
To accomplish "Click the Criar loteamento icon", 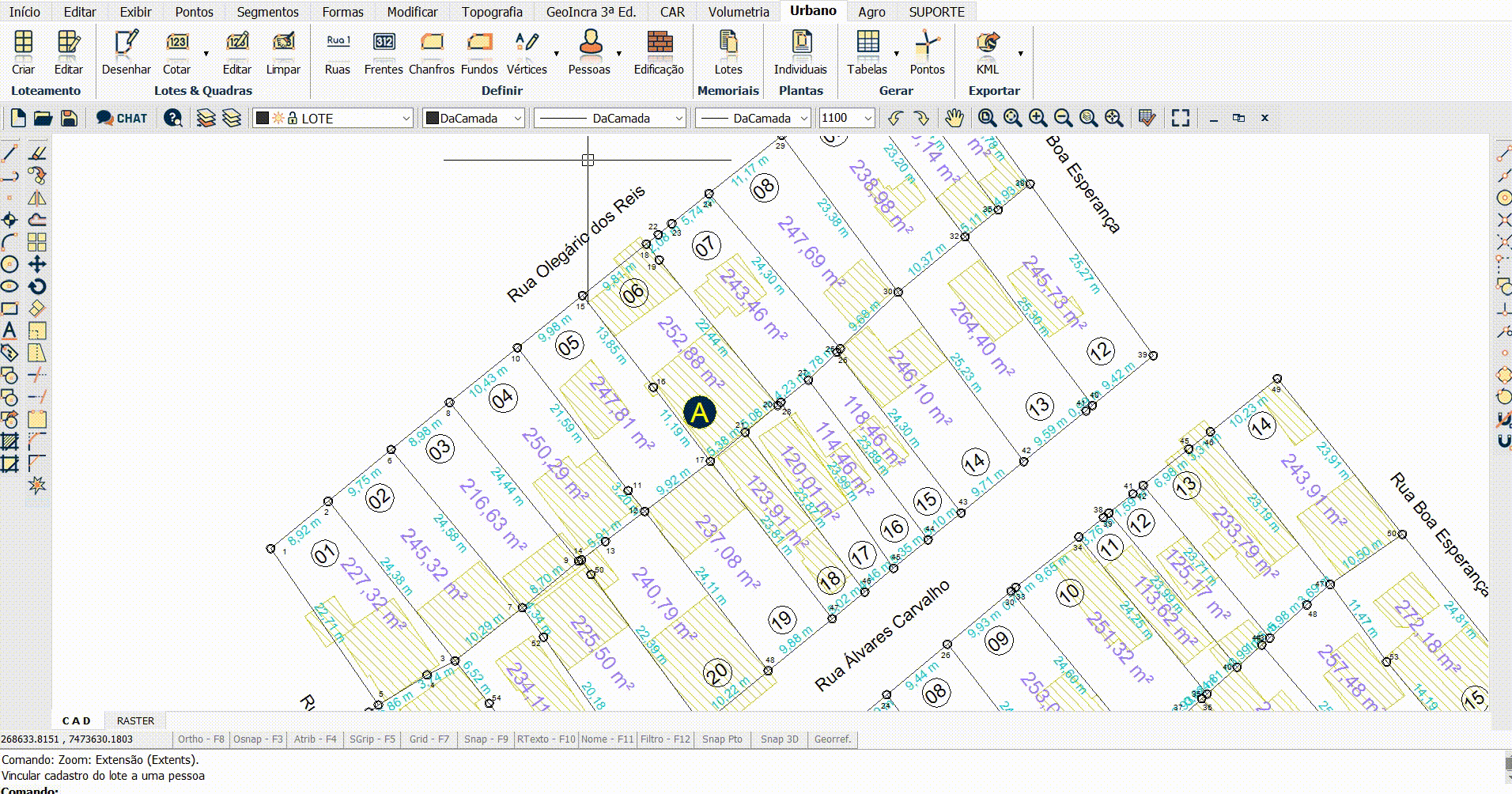I will 24,43.
